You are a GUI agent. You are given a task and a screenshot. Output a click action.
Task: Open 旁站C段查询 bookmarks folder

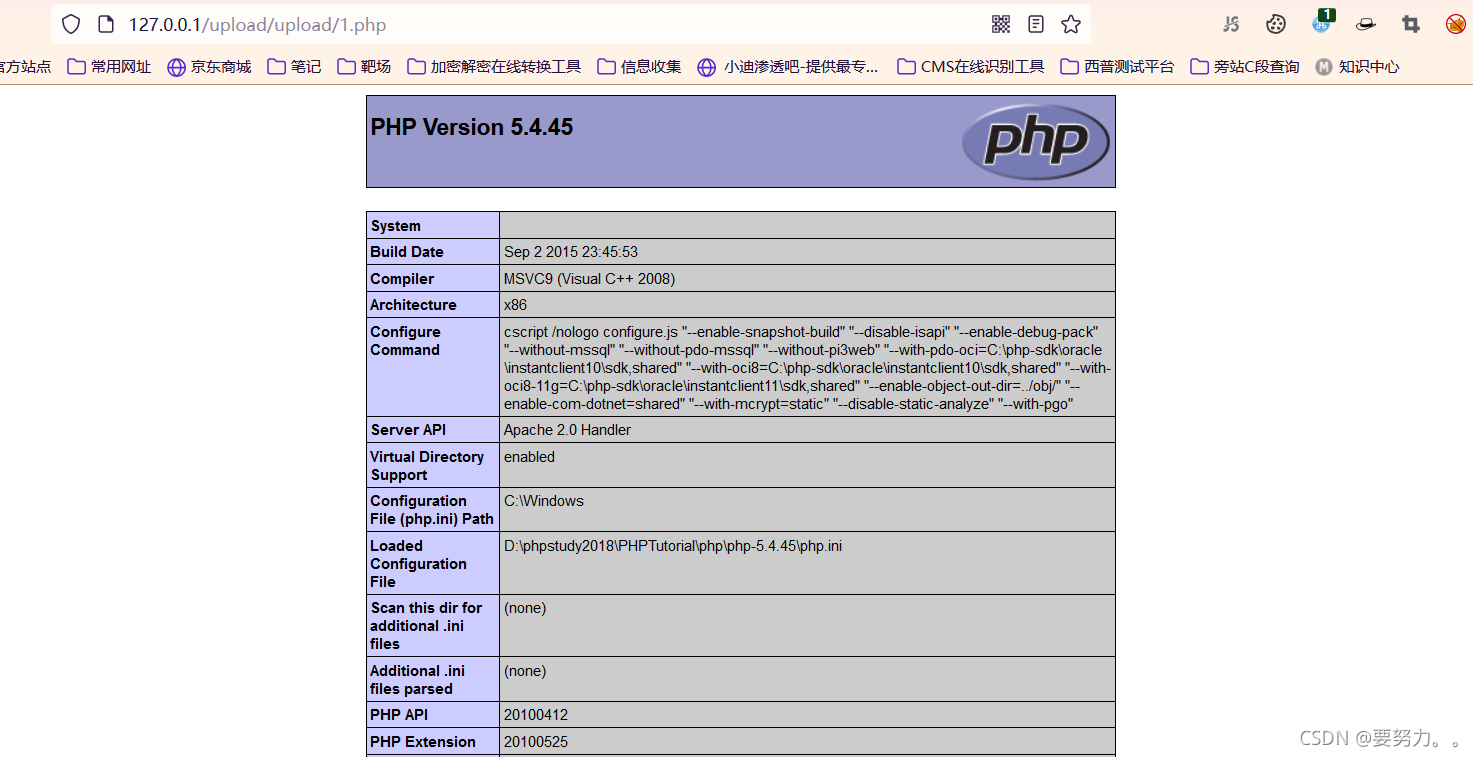click(x=1245, y=67)
